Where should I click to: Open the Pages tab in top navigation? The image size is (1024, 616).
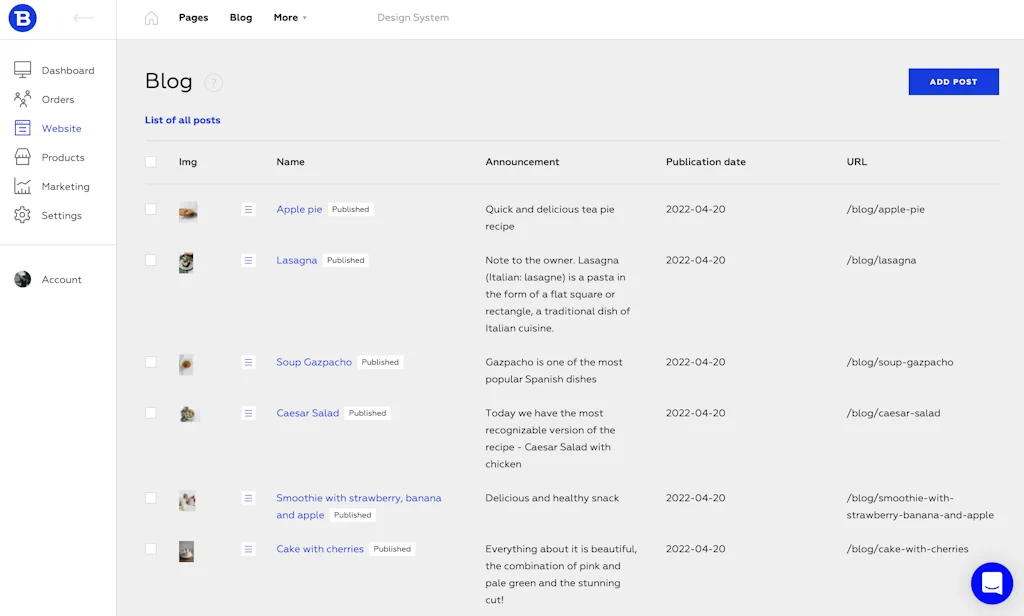click(193, 18)
